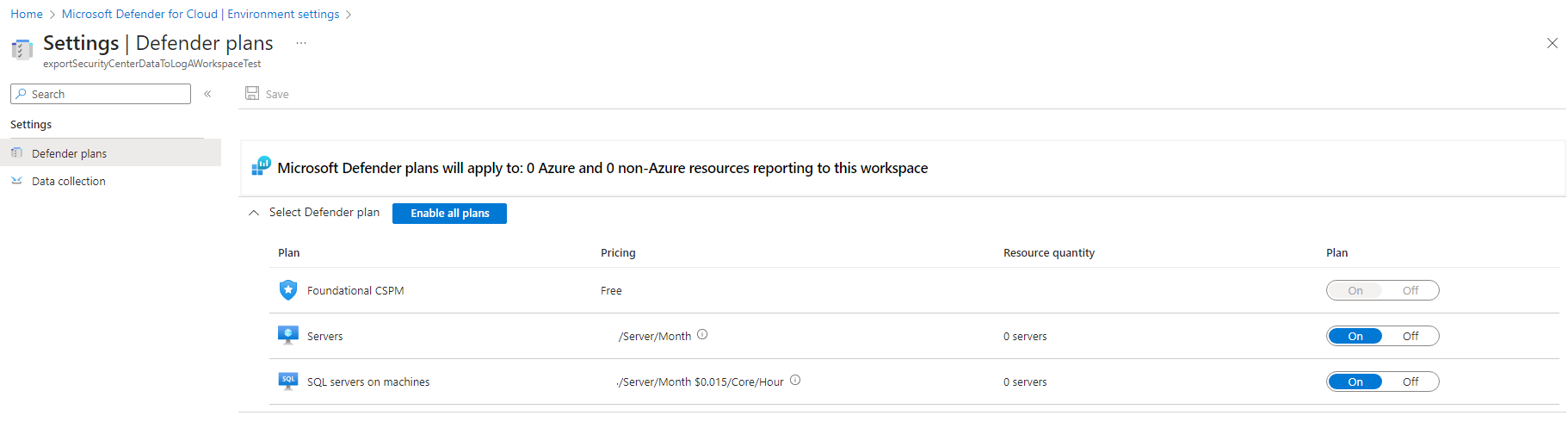Collapse the left sidebar with double chevron
Viewport: 1568px width, 428px height.
point(207,94)
